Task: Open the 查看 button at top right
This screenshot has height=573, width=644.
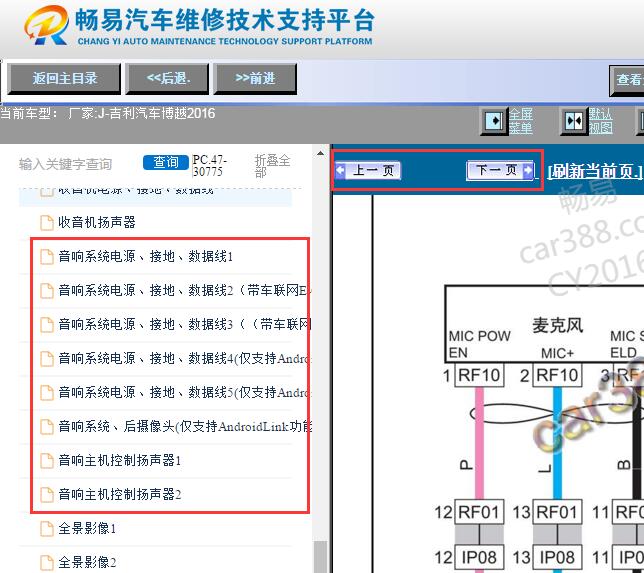Action: (x=627, y=80)
